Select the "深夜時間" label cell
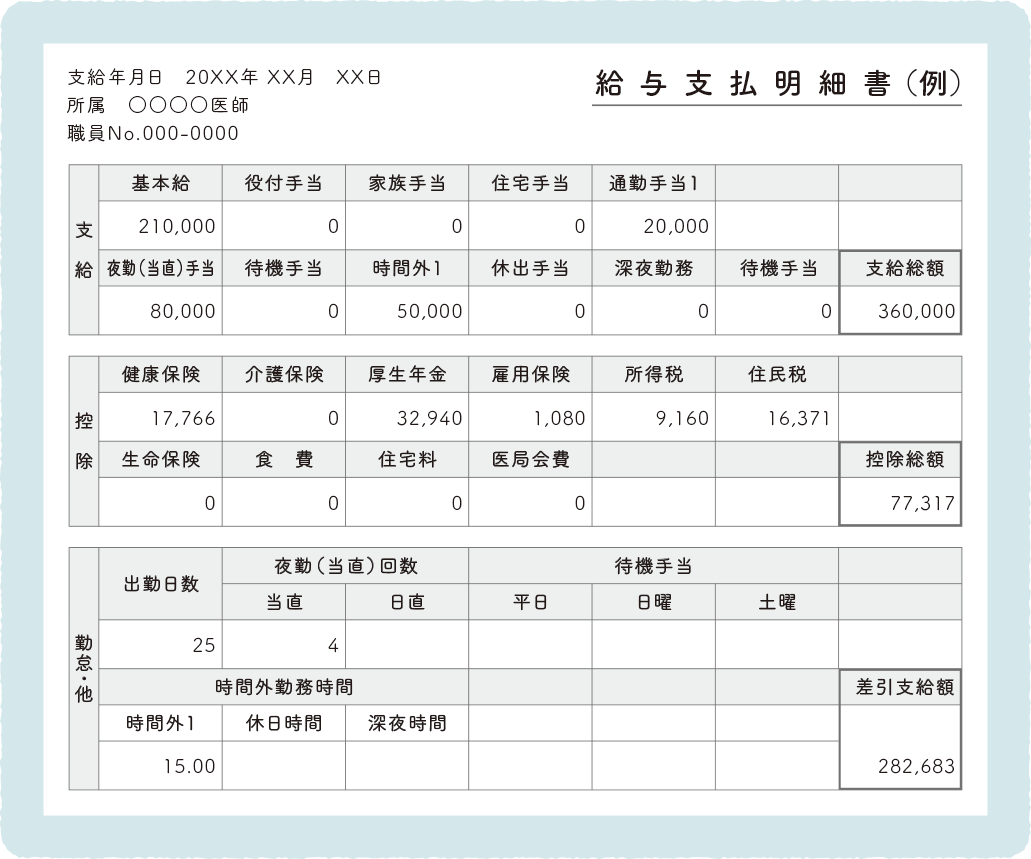Screen dimensions: 1031x859 (x=407, y=724)
